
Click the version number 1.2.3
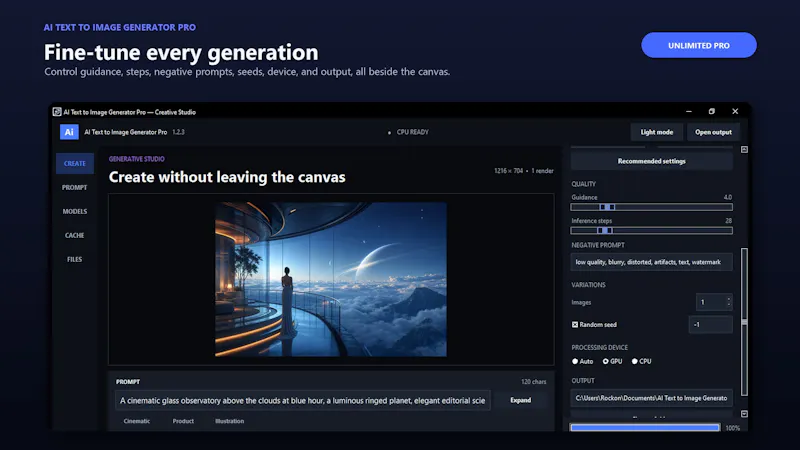[x=179, y=132]
